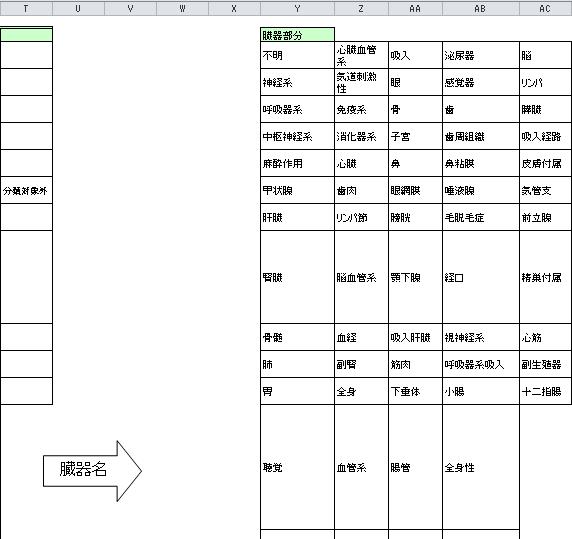This screenshot has height=539, width=572.
Task: Click the cell containing 分類対象外
Action: [26, 190]
